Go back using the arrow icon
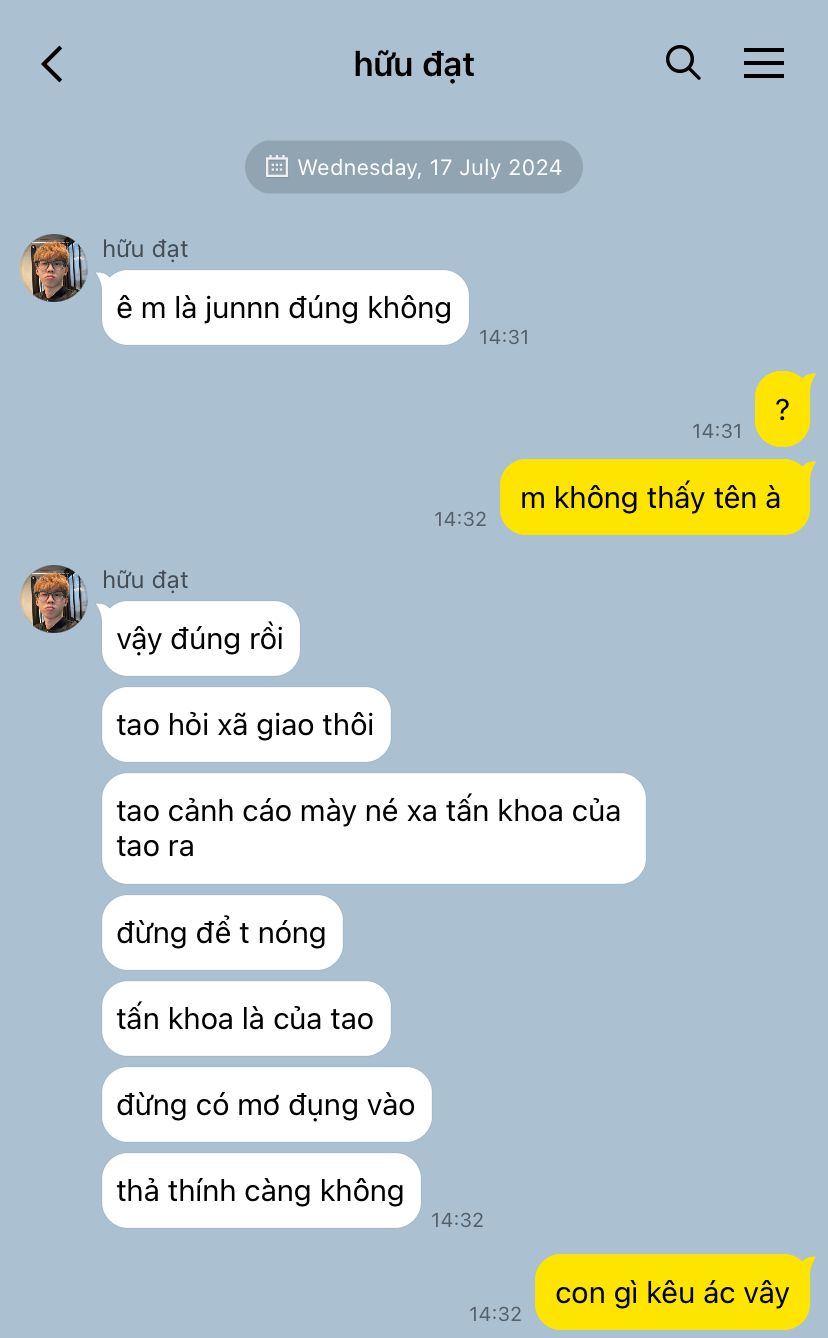Screen dimensions: 828x1338 52,64
